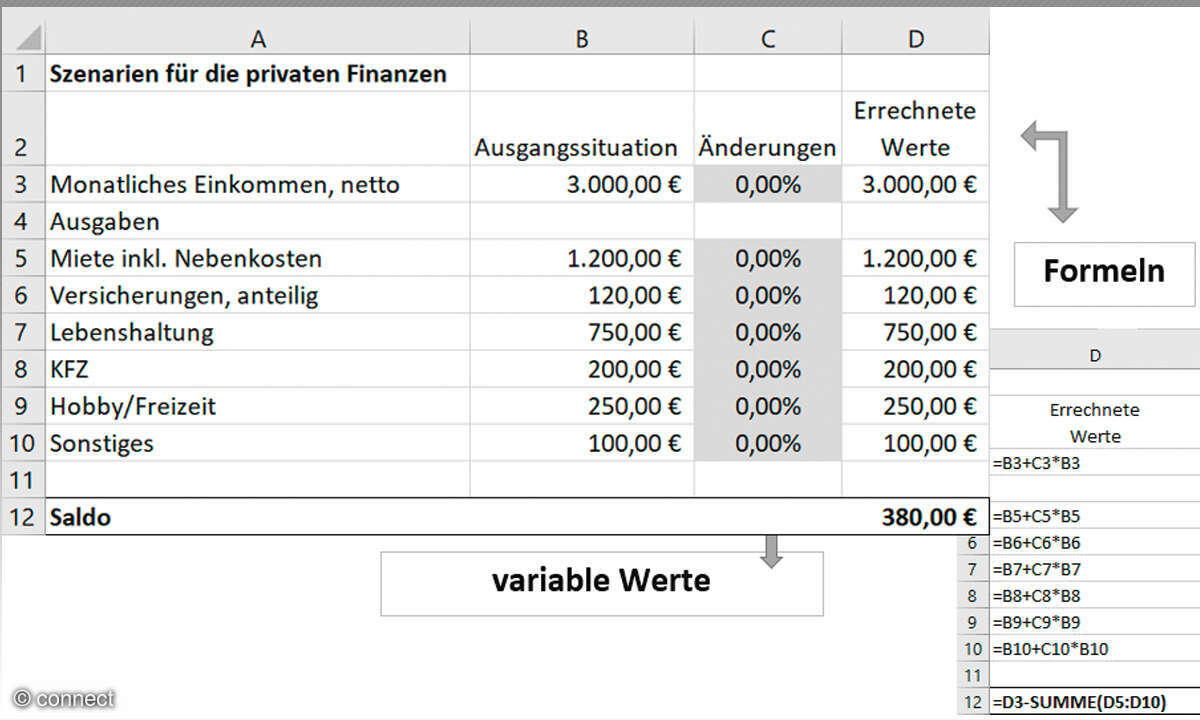Click Lebenshaltung value in Ausgangssituation column
Viewport: 1200px width, 720px height.
[582, 332]
